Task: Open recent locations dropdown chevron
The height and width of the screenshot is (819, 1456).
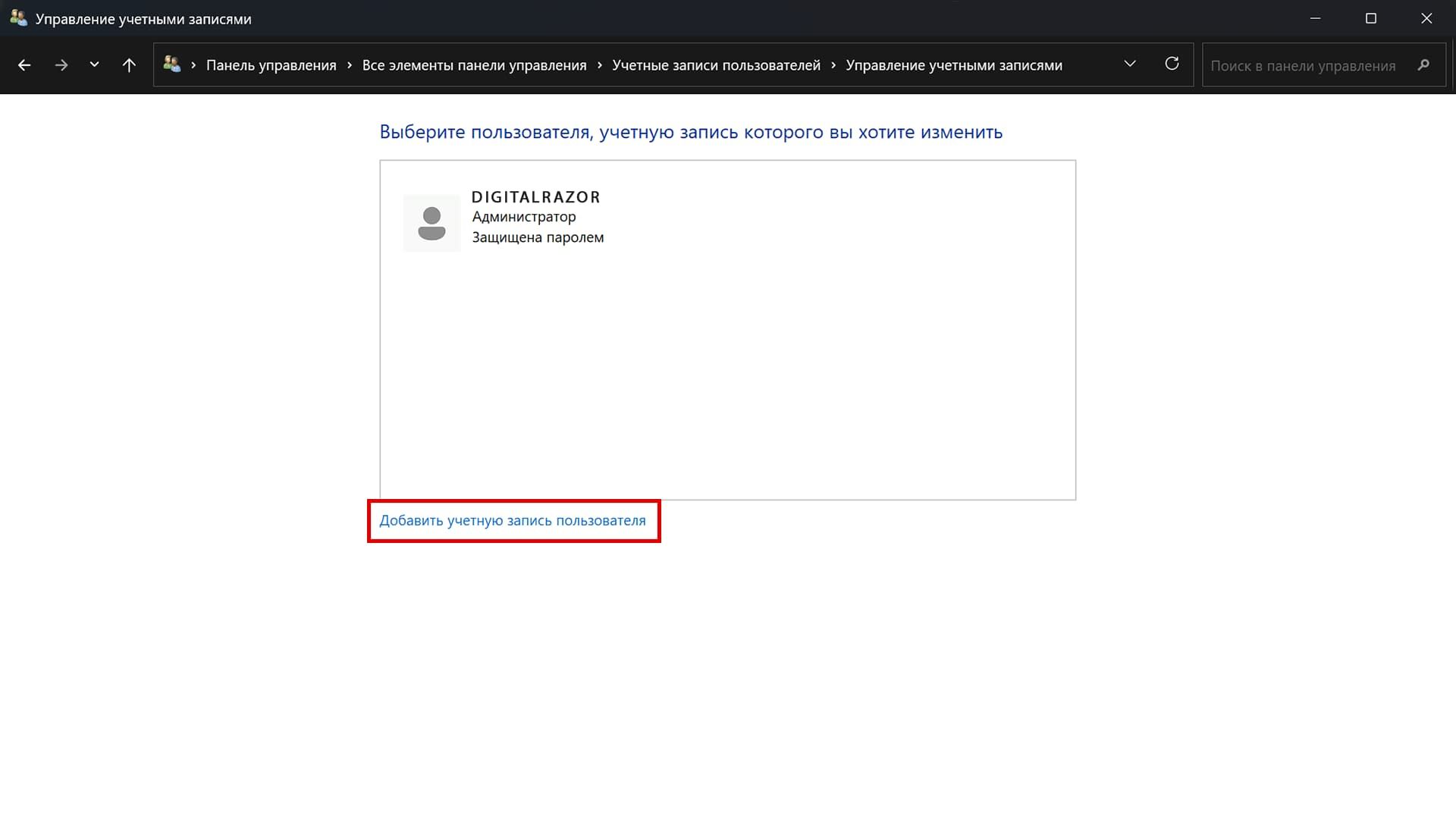Action: (94, 65)
